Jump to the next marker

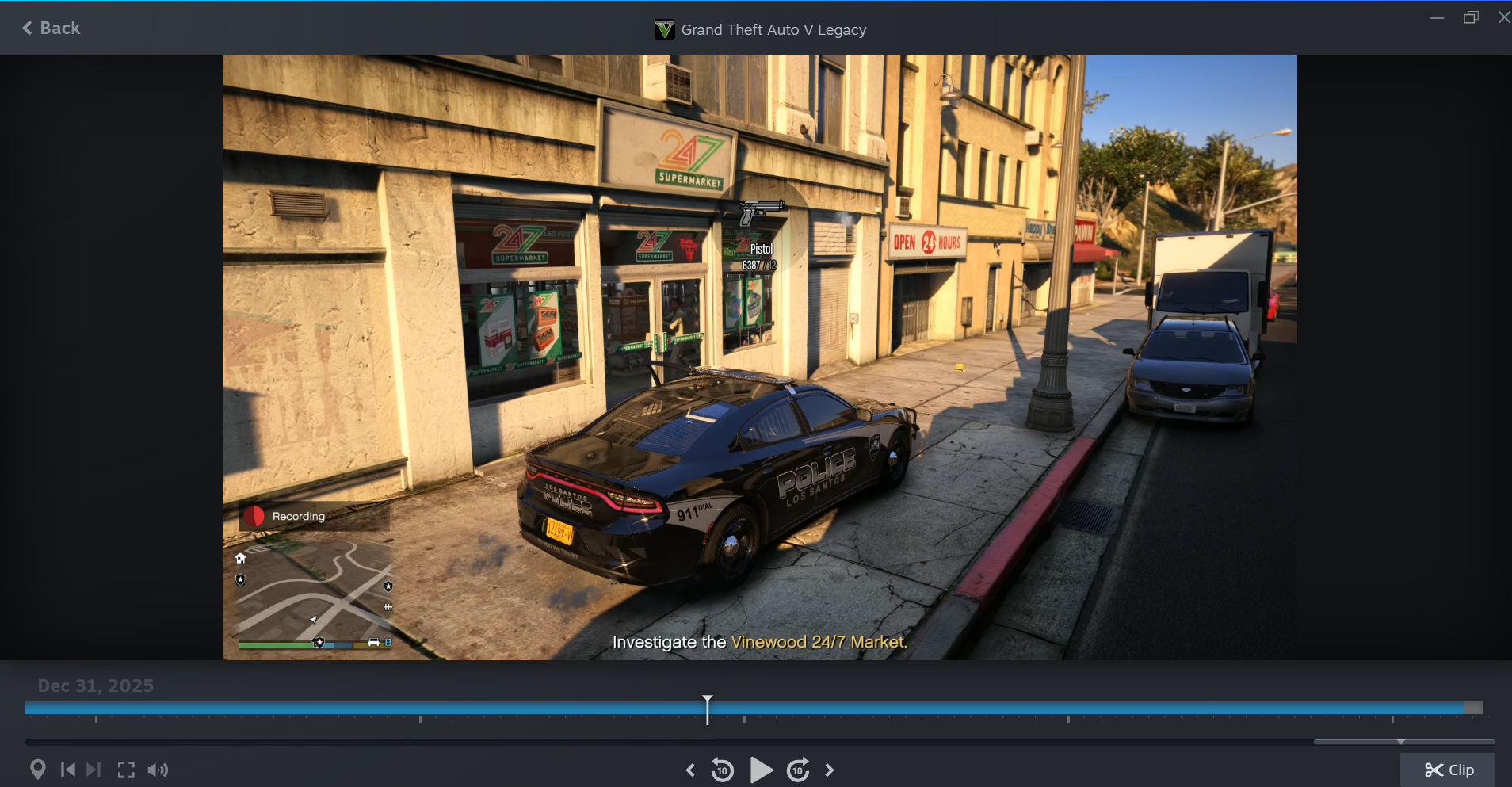click(94, 770)
